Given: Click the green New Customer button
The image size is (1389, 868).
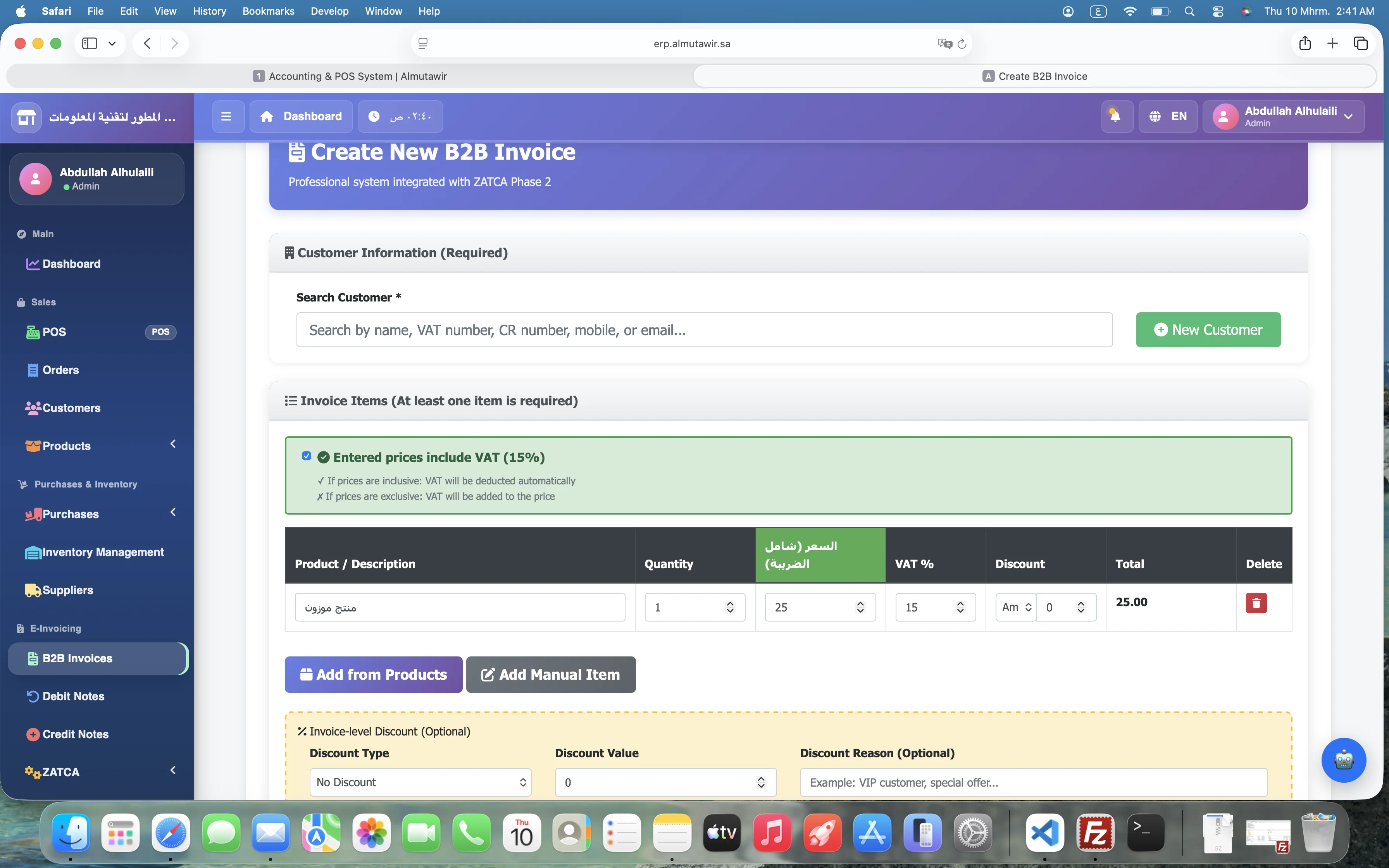Looking at the screenshot, I should [x=1208, y=330].
